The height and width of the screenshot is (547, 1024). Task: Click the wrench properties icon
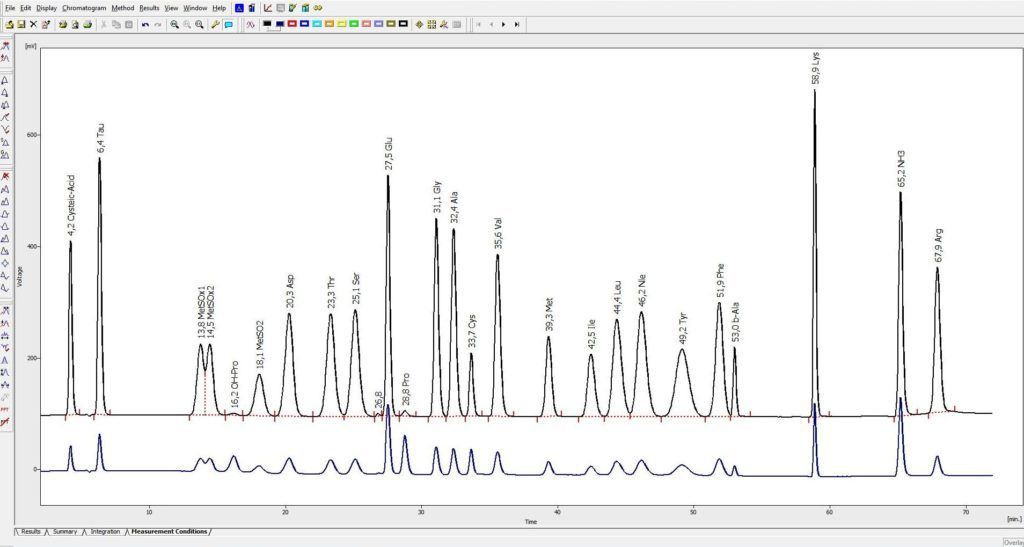[215, 24]
